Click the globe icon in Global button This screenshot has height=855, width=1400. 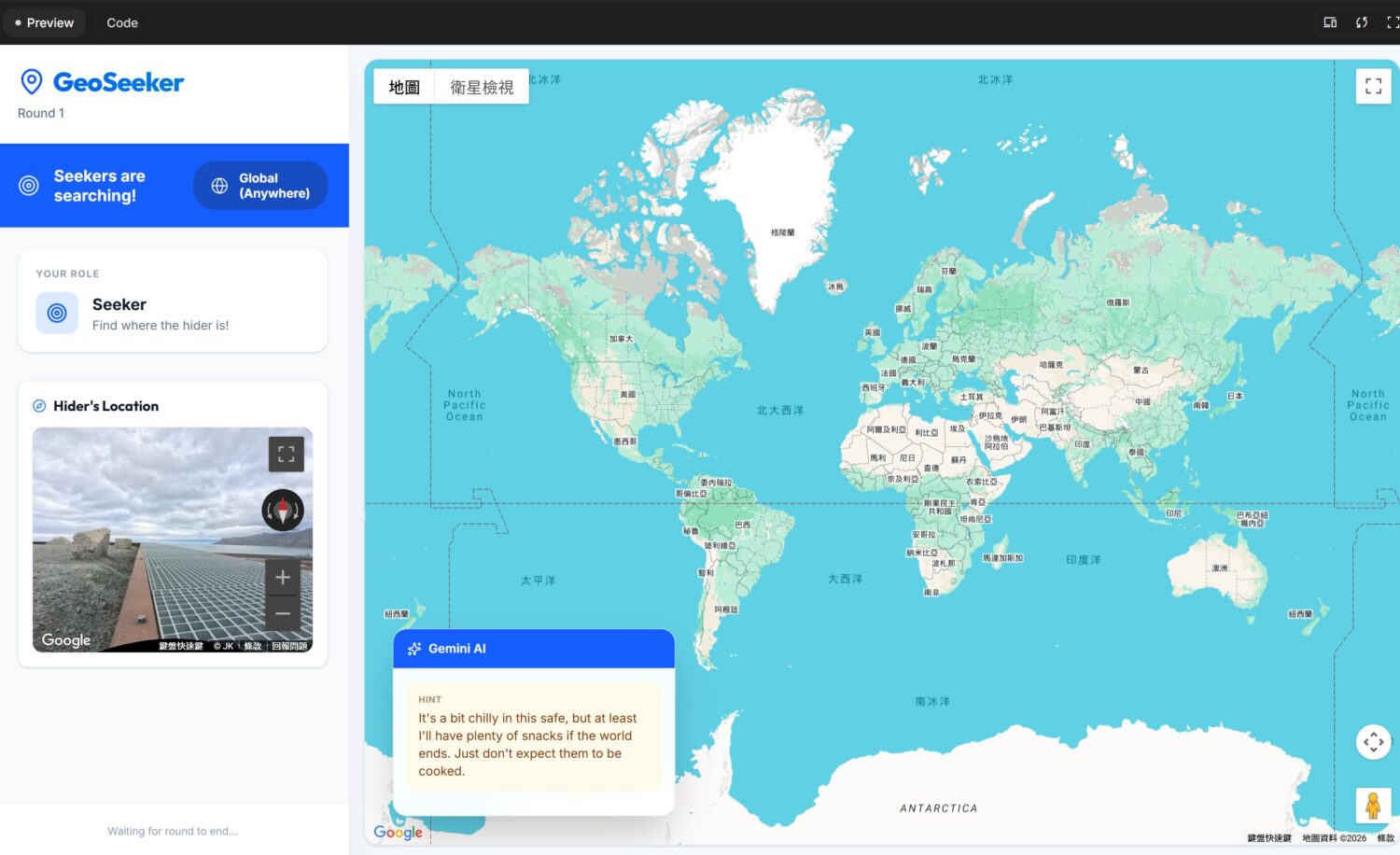[x=219, y=186]
